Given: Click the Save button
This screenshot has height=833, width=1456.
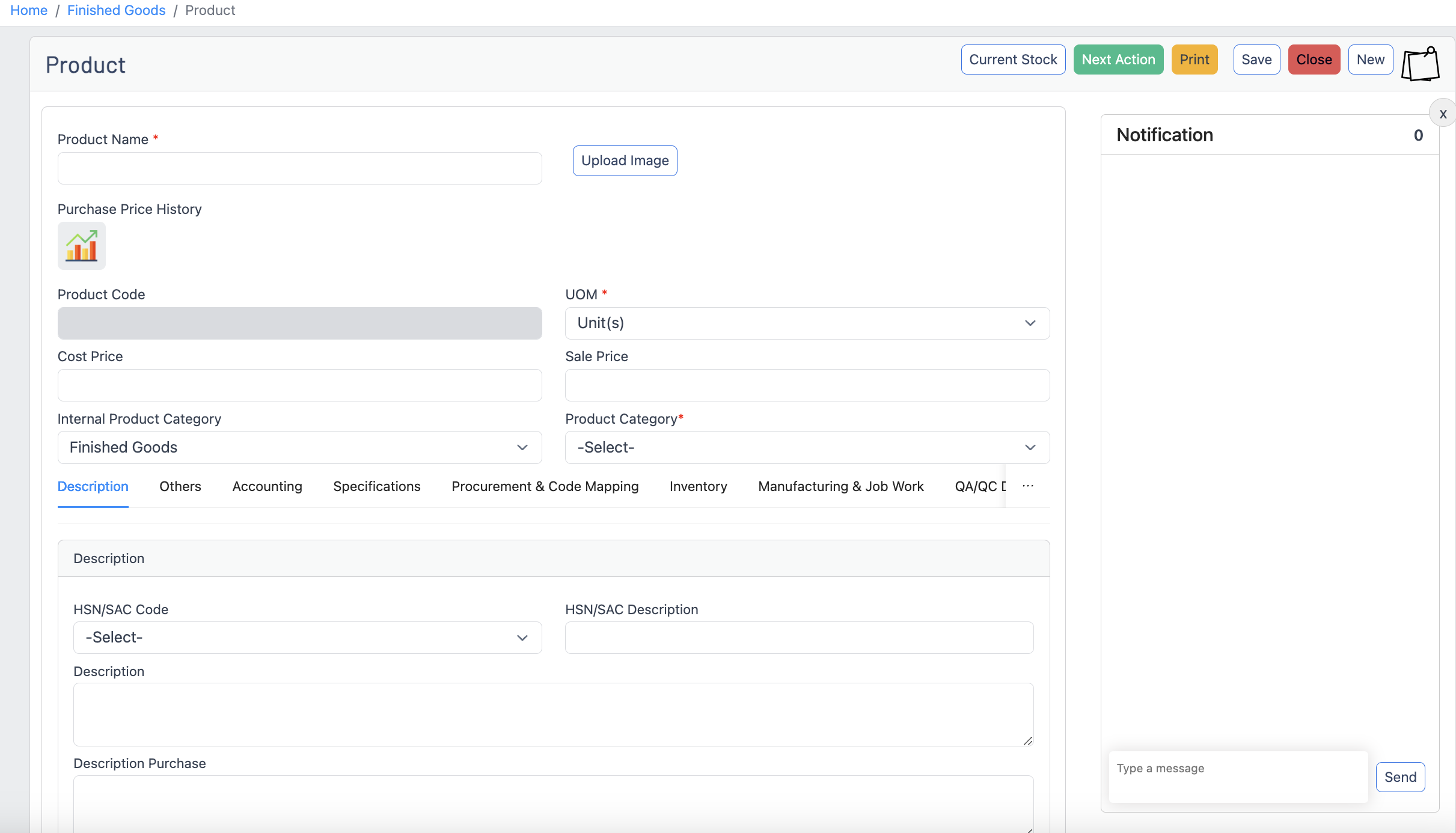Looking at the screenshot, I should pos(1256,59).
